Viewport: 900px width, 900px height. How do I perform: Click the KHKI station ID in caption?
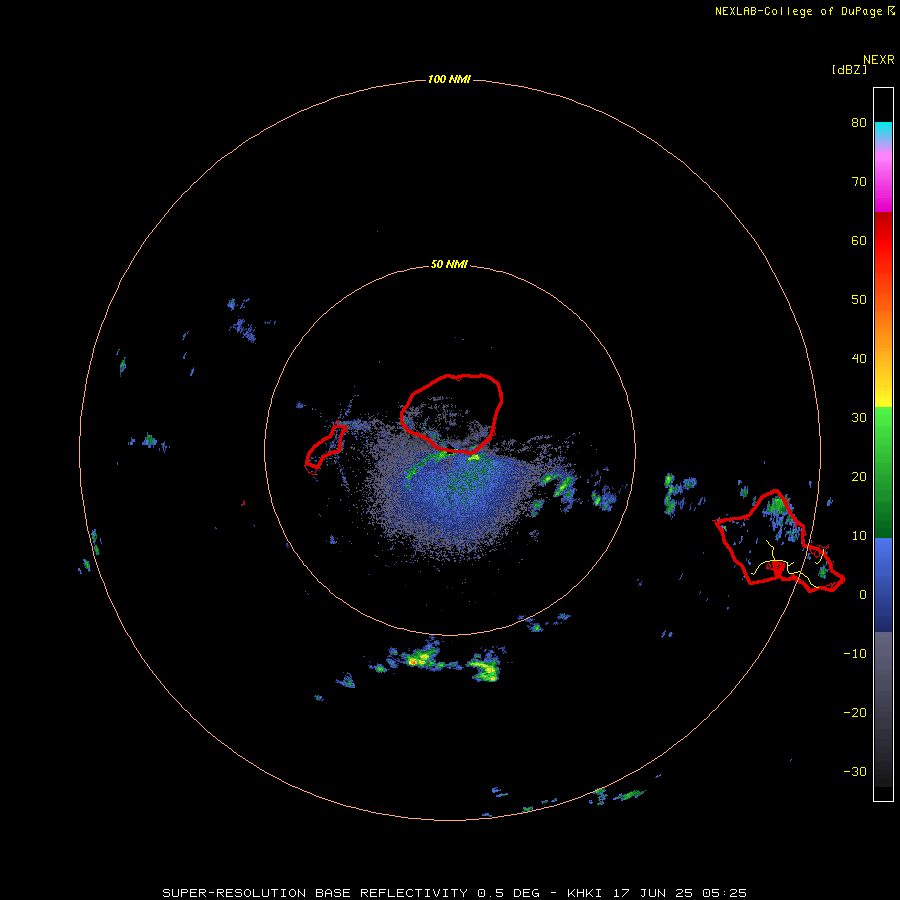tap(584, 893)
